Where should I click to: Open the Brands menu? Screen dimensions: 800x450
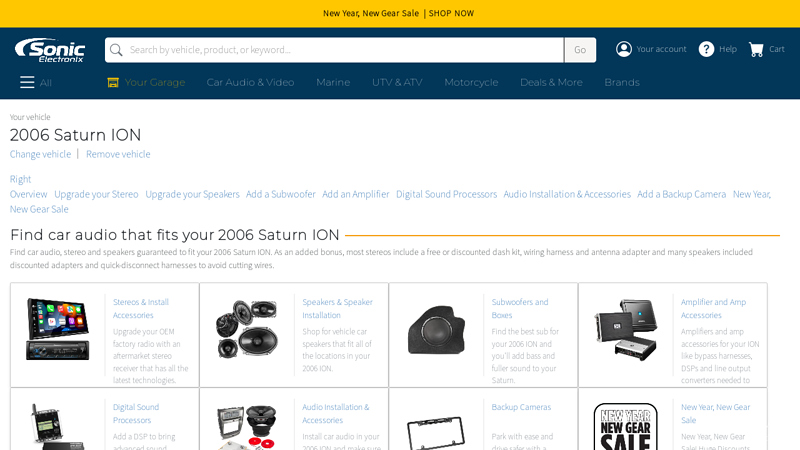[x=621, y=82]
